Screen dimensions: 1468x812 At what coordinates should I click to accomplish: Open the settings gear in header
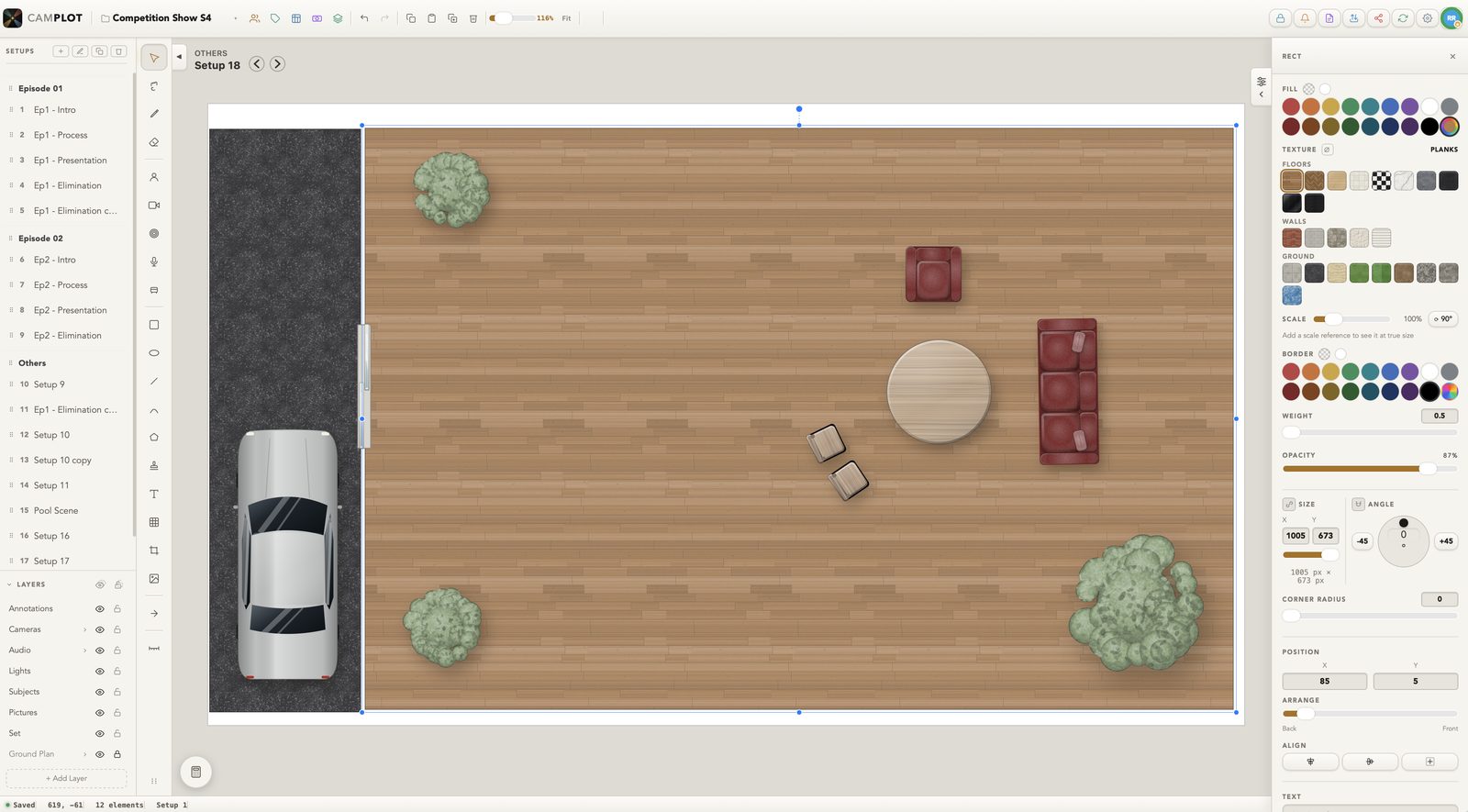point(1428,18)
